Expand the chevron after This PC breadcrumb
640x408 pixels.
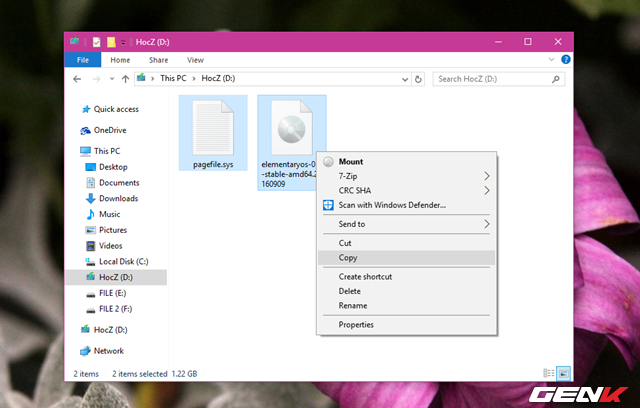[194, 79]
